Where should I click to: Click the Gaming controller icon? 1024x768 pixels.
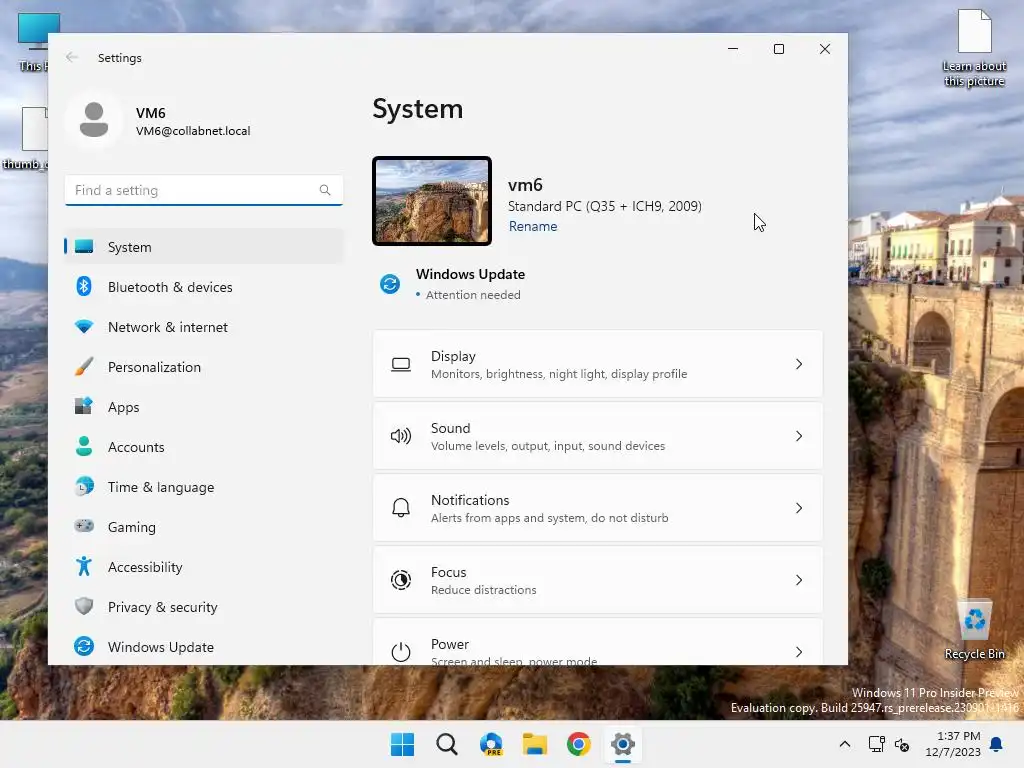point(84,526)
